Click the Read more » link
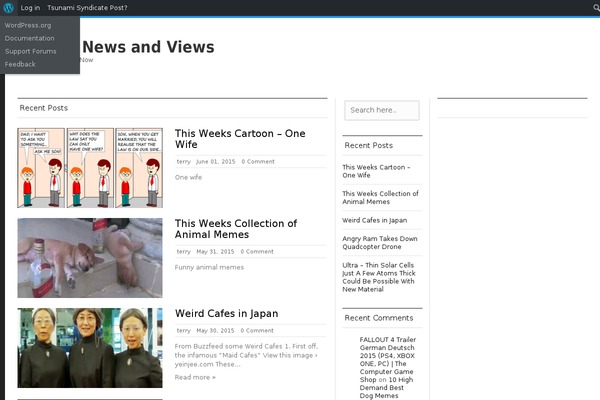Screen dimensions: 600x400 (195, 377)
